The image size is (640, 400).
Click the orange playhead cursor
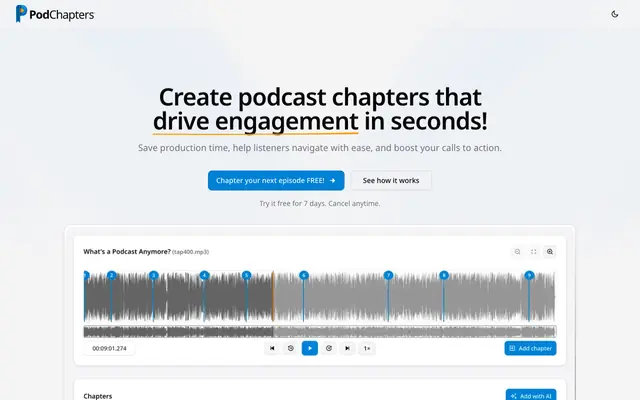click(x=273, y=296)
